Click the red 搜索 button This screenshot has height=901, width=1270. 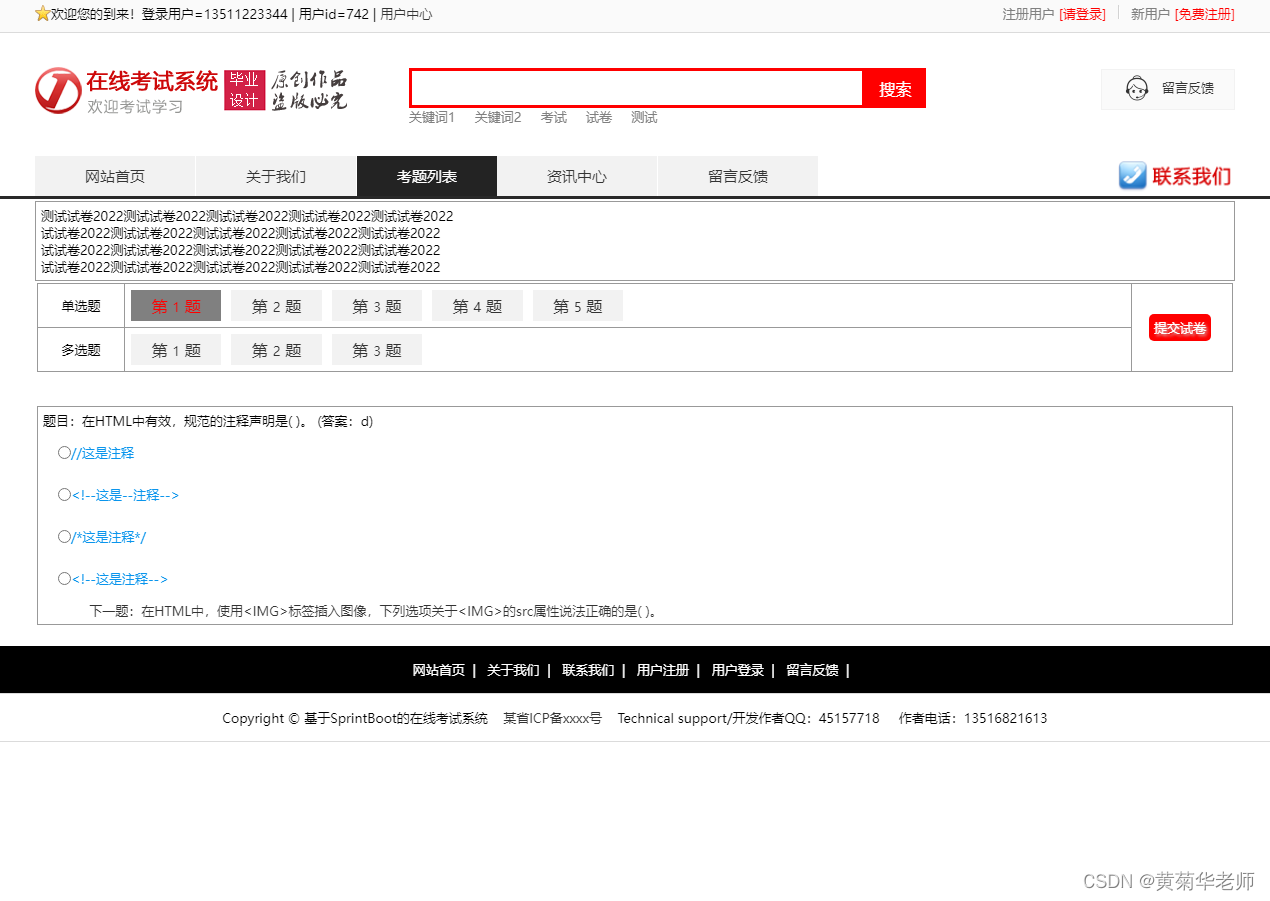[x=893, y=89]
